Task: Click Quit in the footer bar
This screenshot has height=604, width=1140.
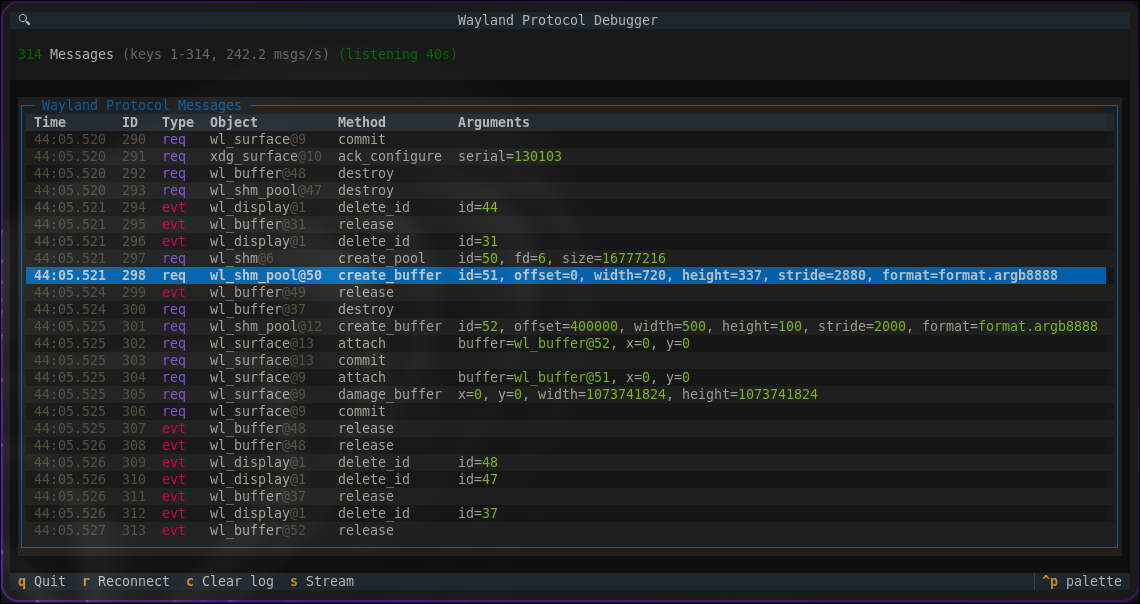Action: coord(42,581)
